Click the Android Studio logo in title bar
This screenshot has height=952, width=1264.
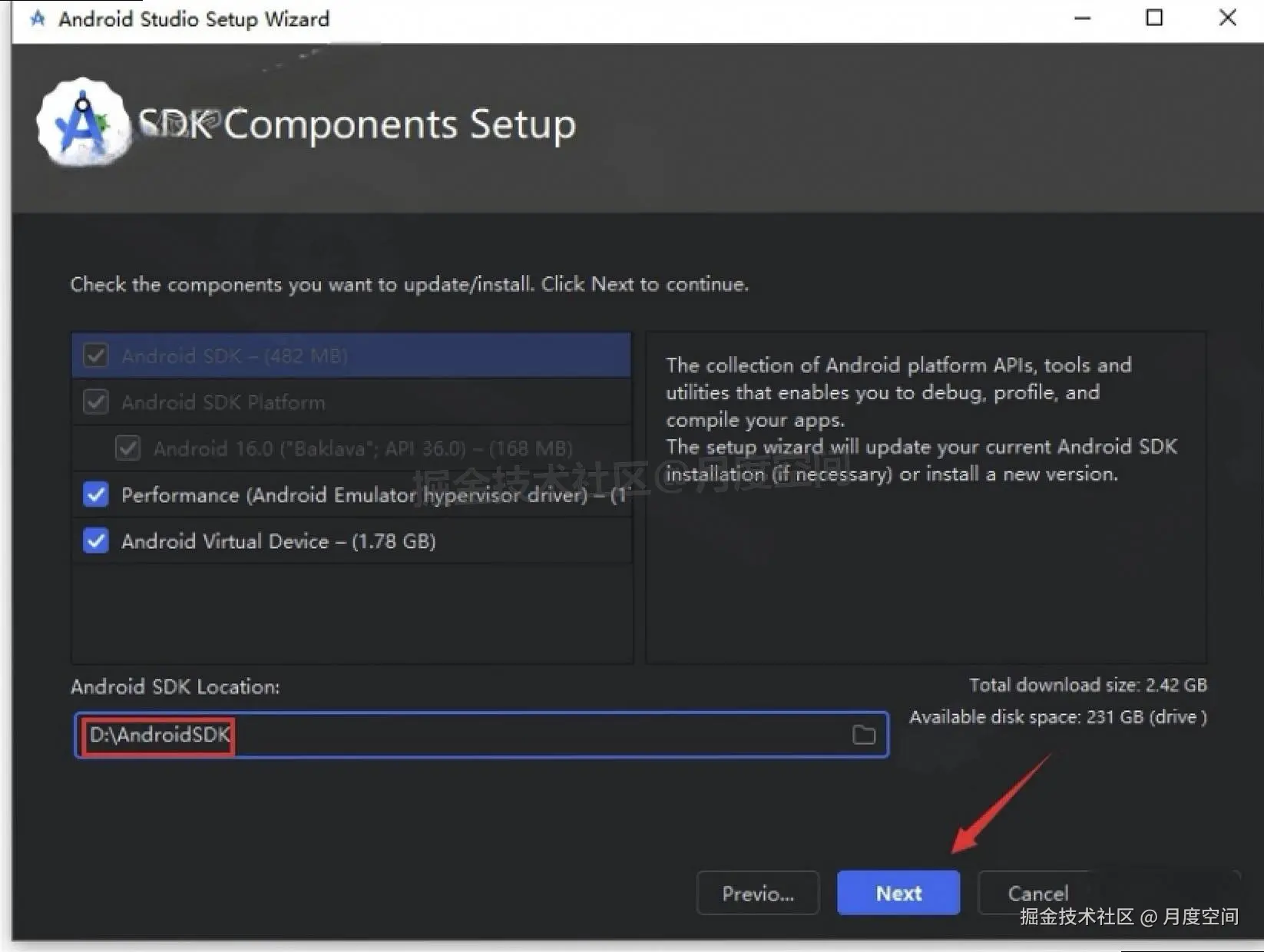point(37,18)
